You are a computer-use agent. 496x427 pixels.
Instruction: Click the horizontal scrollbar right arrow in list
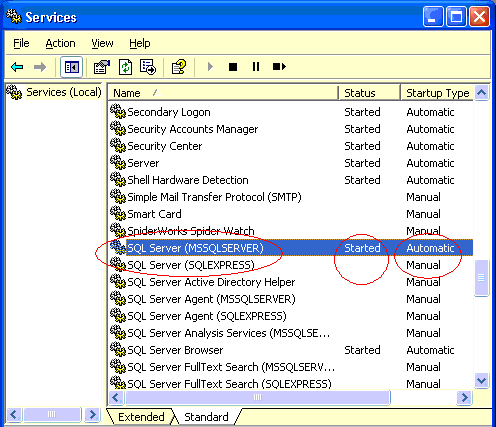click(x=464, y=397)
